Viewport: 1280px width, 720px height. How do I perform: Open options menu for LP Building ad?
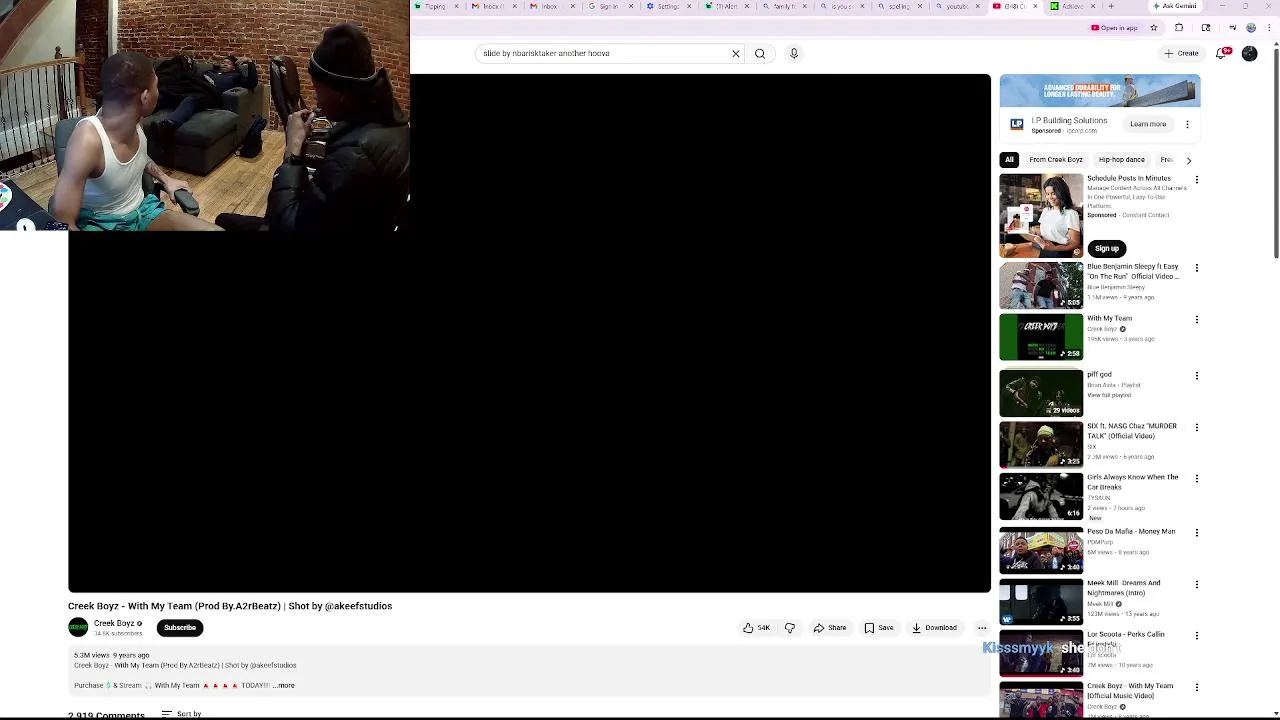(1187, 124)
